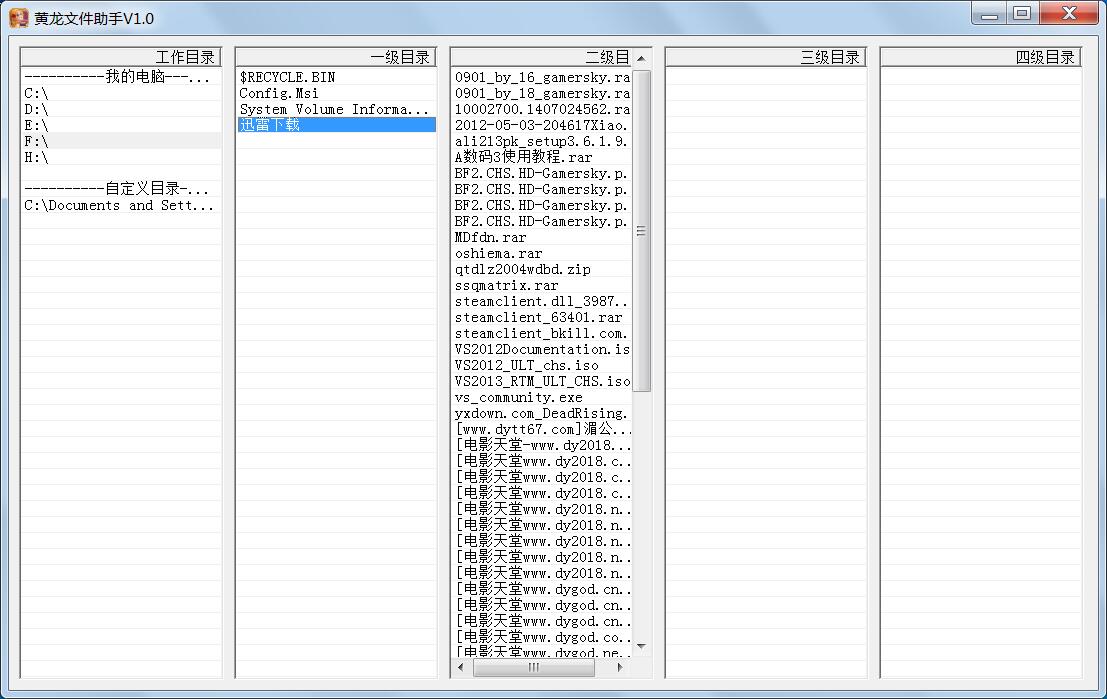Image resolution: width=1107 pixels, height=699 pixels.
Task: Select oshiema.rar file
Action: (541, 253)
